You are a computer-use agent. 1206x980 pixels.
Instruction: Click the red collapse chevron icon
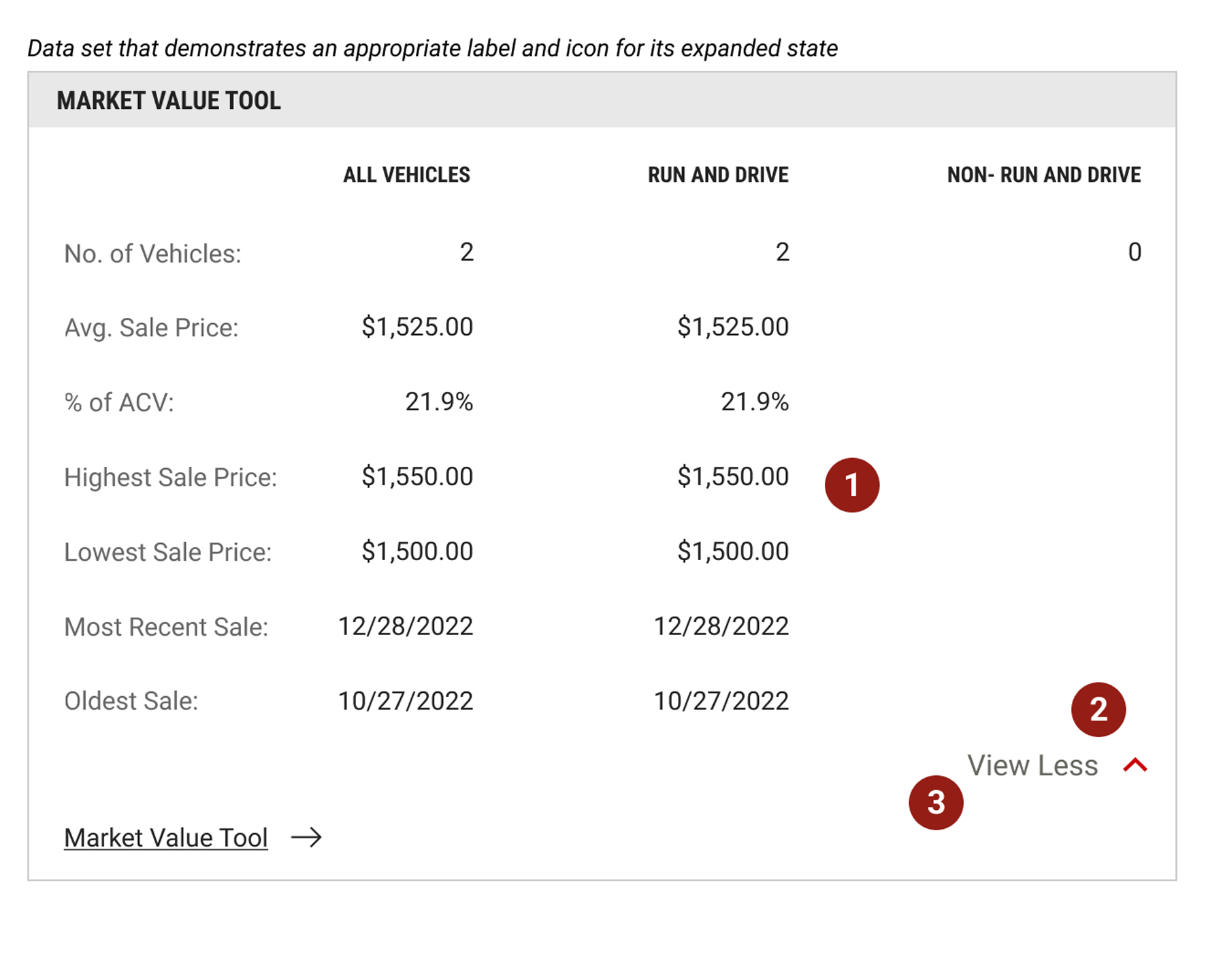(1135, 766)
